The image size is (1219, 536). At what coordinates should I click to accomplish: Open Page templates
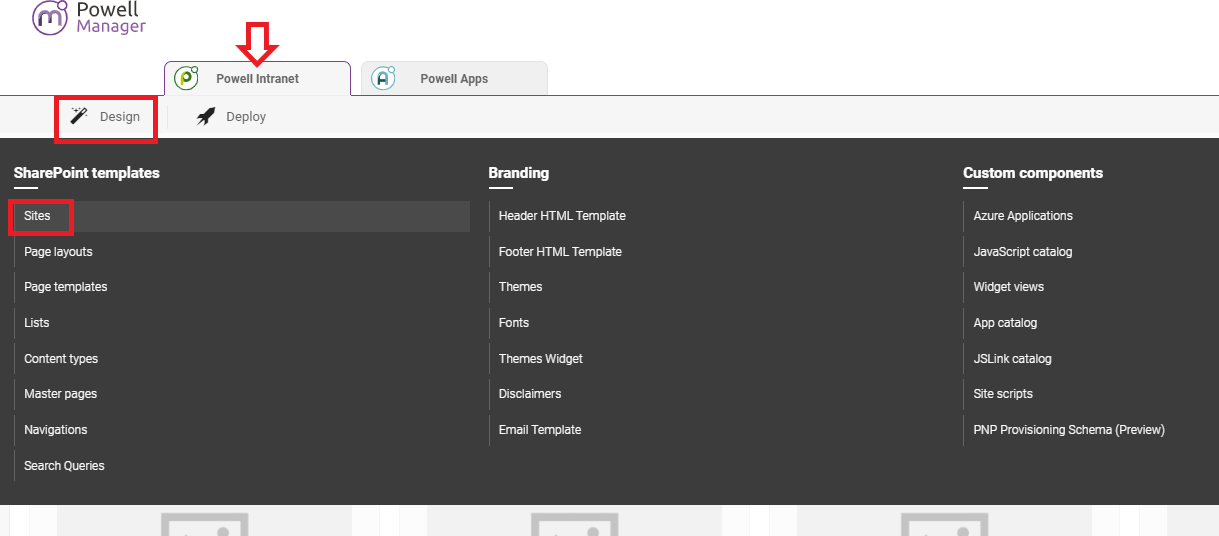(x=66, y=287)
